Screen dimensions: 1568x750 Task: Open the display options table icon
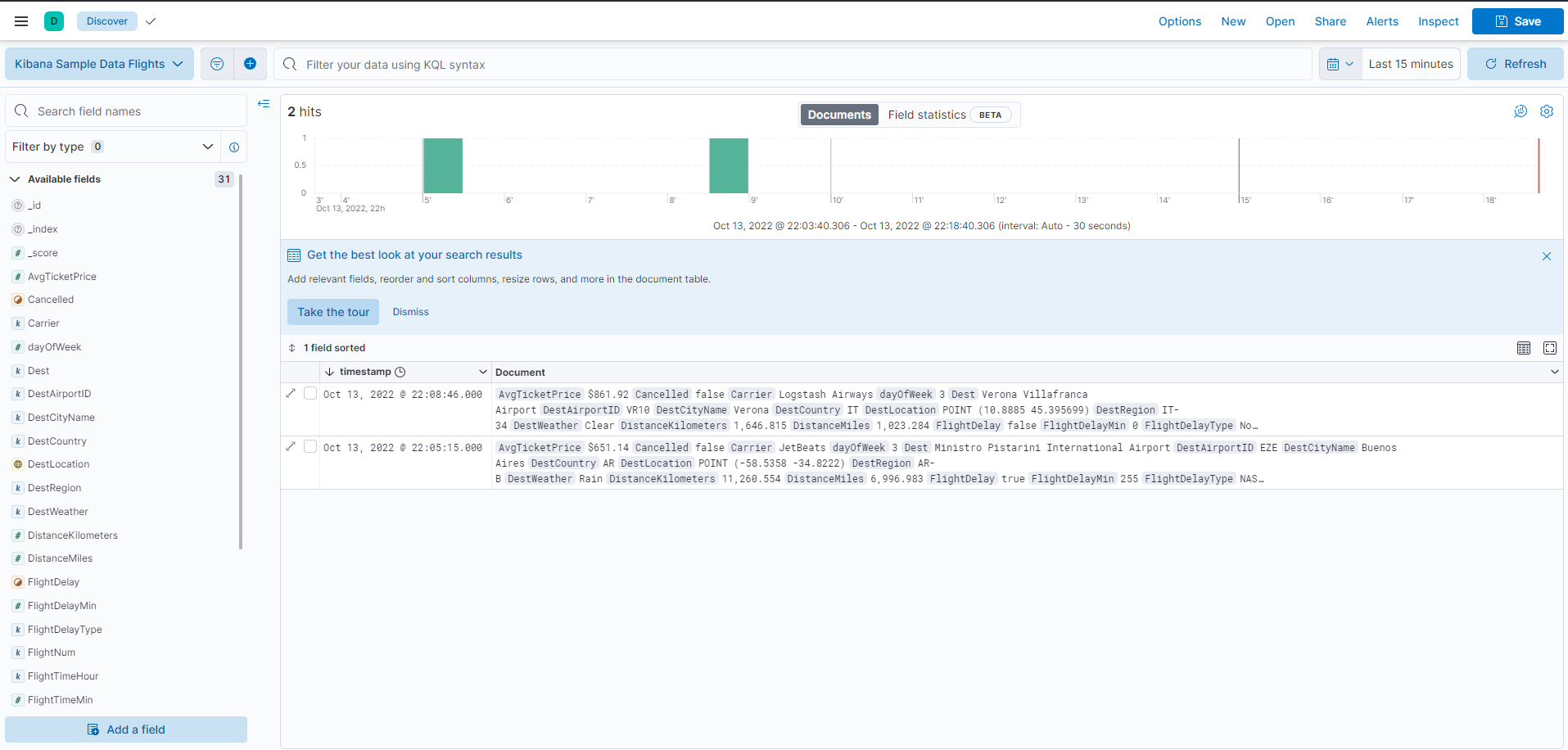pos(1524,348)
